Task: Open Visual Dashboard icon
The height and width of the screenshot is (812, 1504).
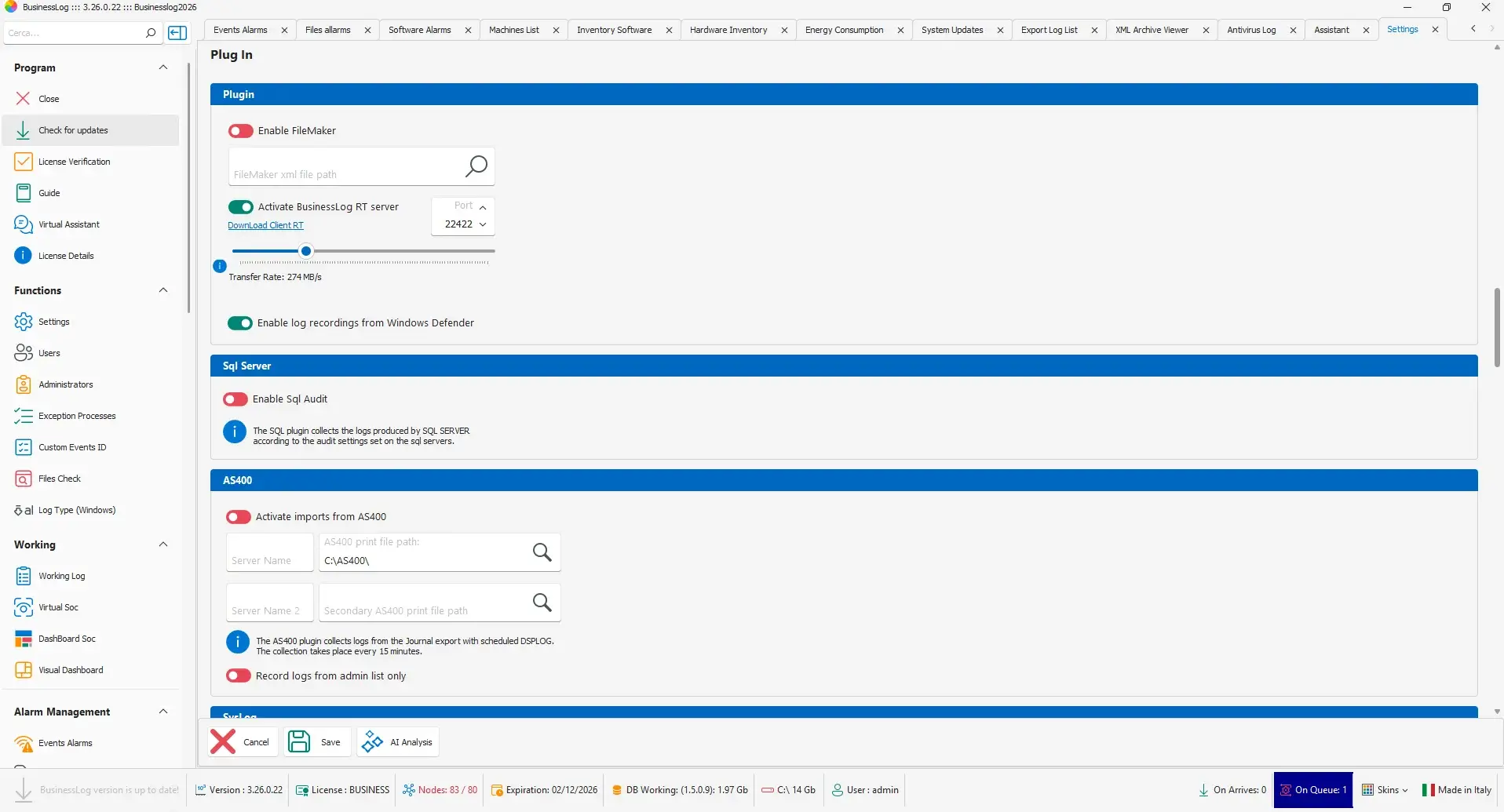Action: click(24, 670)
